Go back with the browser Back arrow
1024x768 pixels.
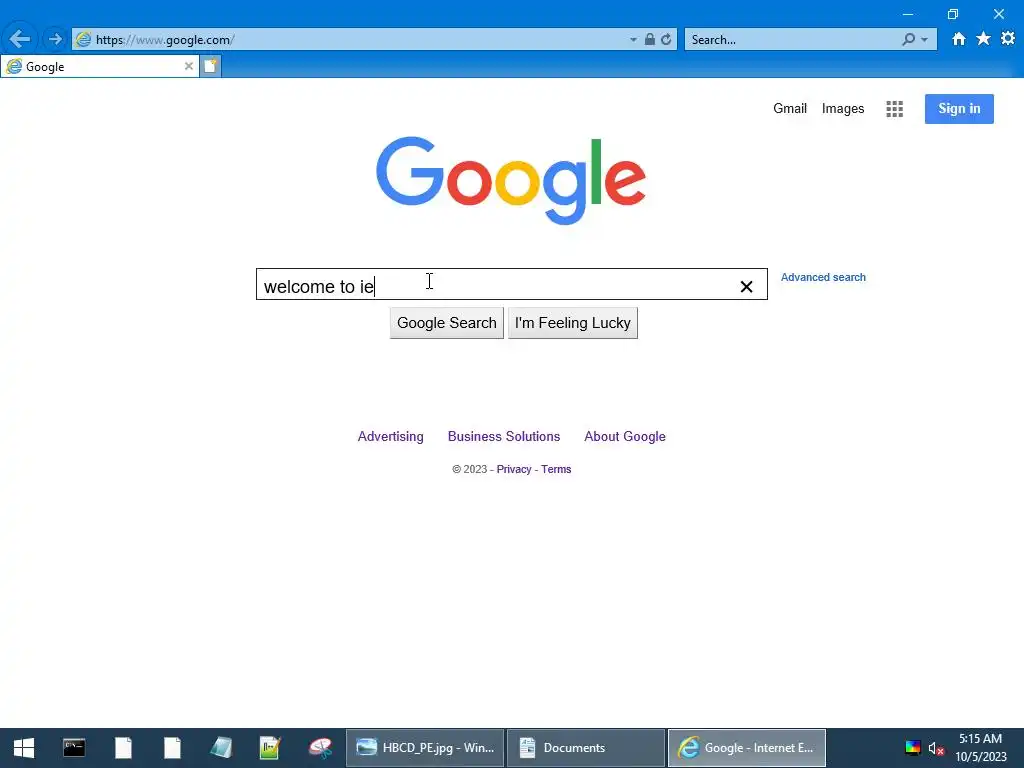(x=20, y=39)
